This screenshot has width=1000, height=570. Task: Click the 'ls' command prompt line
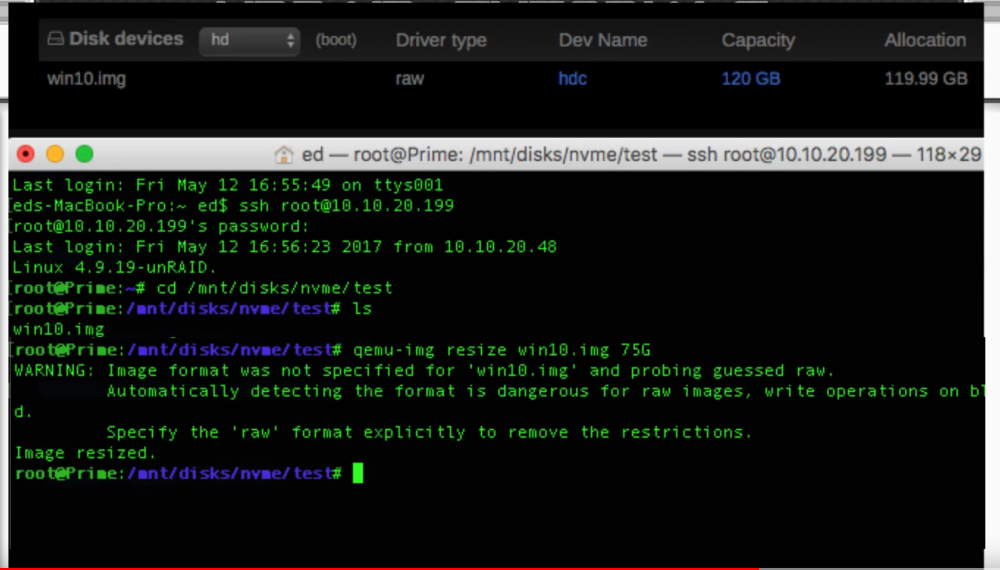tap(193, 309)
